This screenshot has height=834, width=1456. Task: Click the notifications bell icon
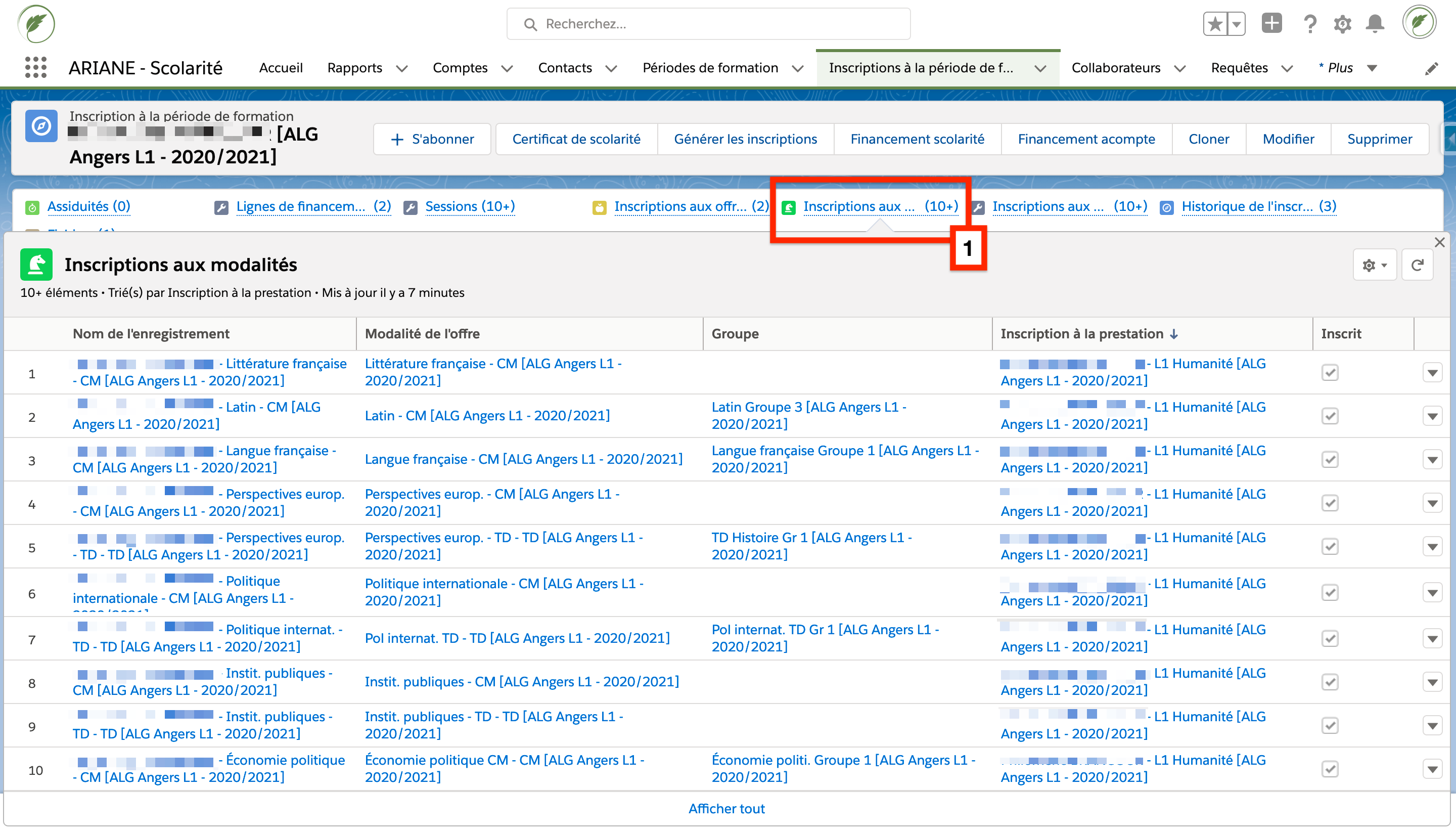pyautogui.click(x=1375, y=24)
